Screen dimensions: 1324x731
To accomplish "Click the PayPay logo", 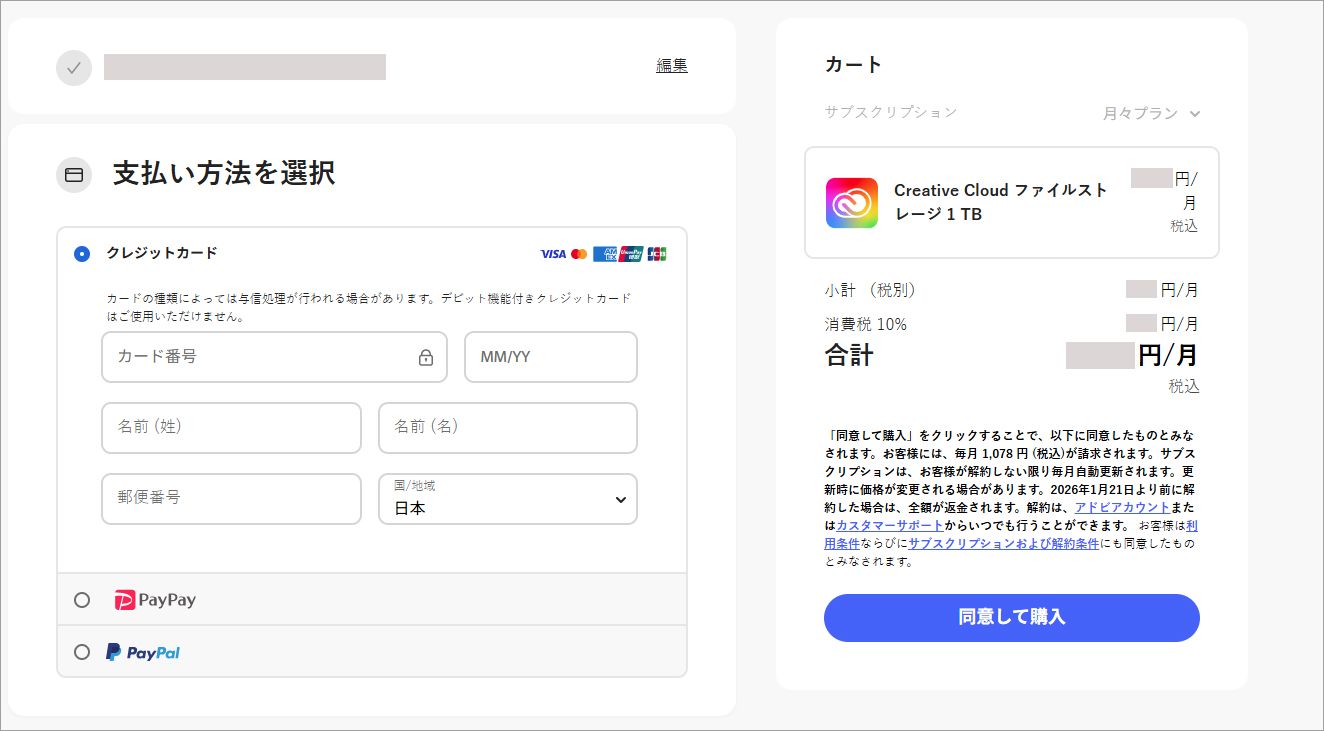I will pos(153,599).
